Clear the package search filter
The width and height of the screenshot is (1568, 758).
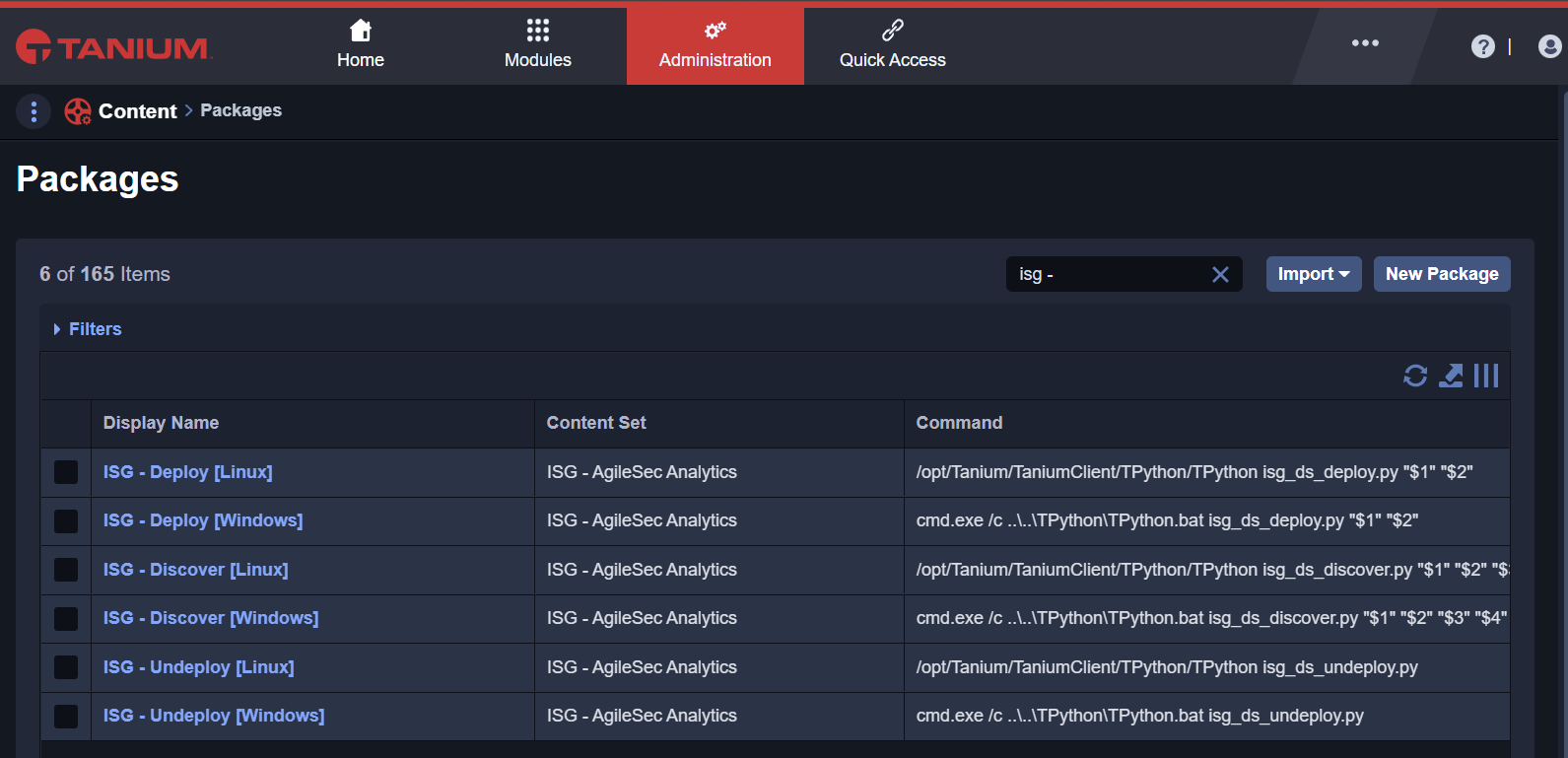point(1220,274)
